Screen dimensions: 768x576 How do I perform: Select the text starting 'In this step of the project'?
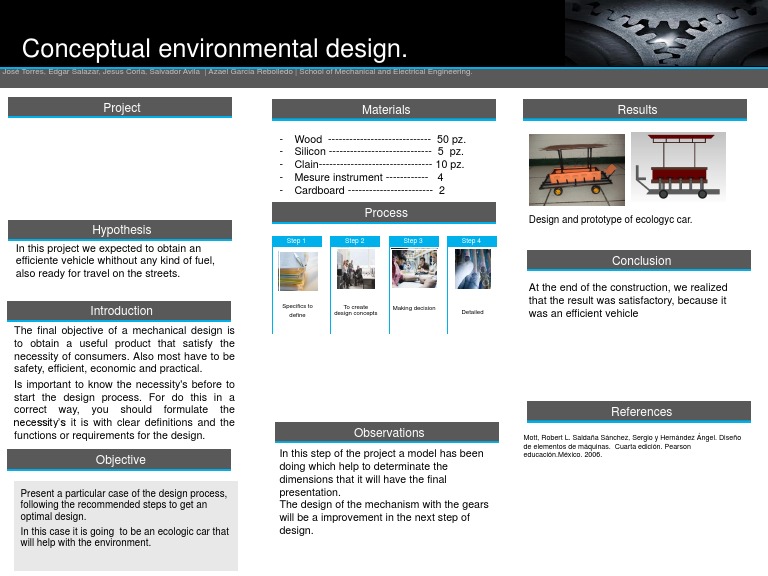(381, 473)
